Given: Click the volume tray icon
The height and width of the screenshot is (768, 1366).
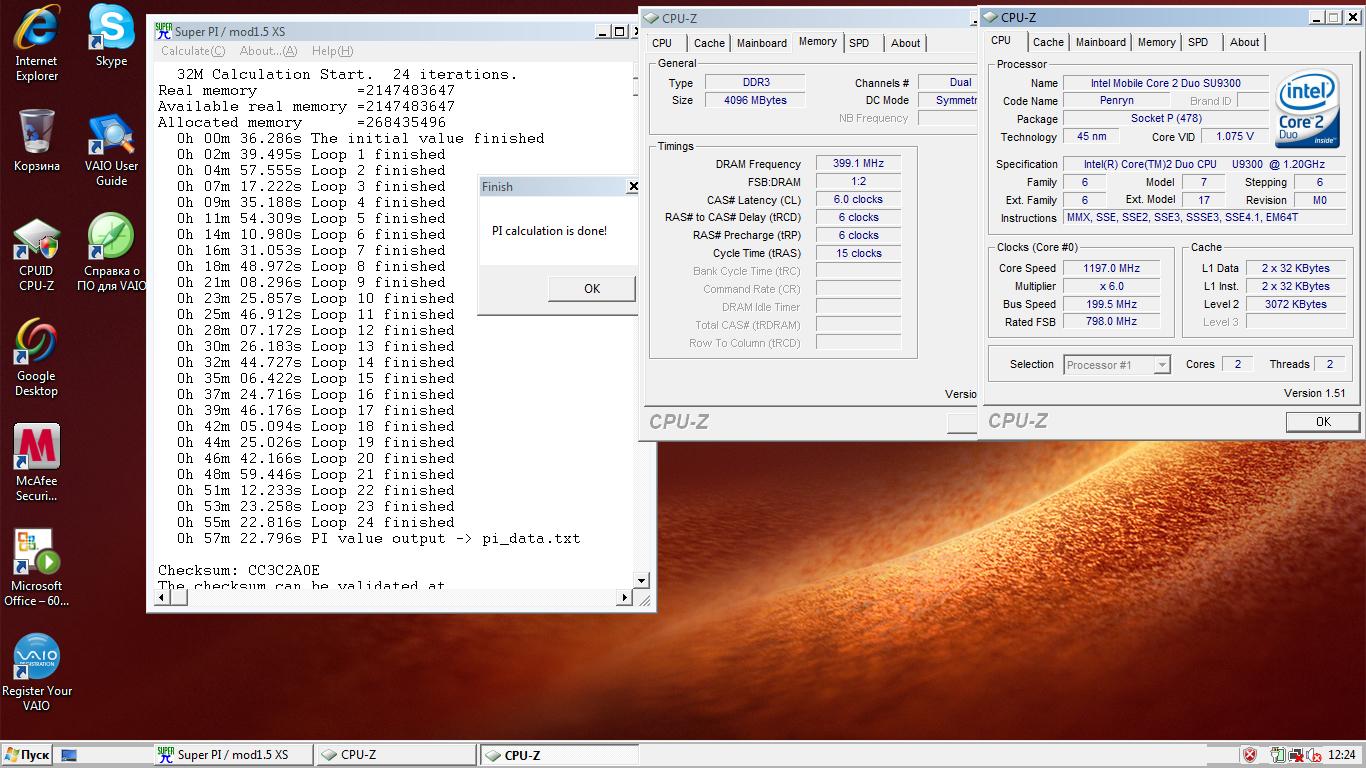Looking at the screenshot, I should click(x=1312, y=755).
